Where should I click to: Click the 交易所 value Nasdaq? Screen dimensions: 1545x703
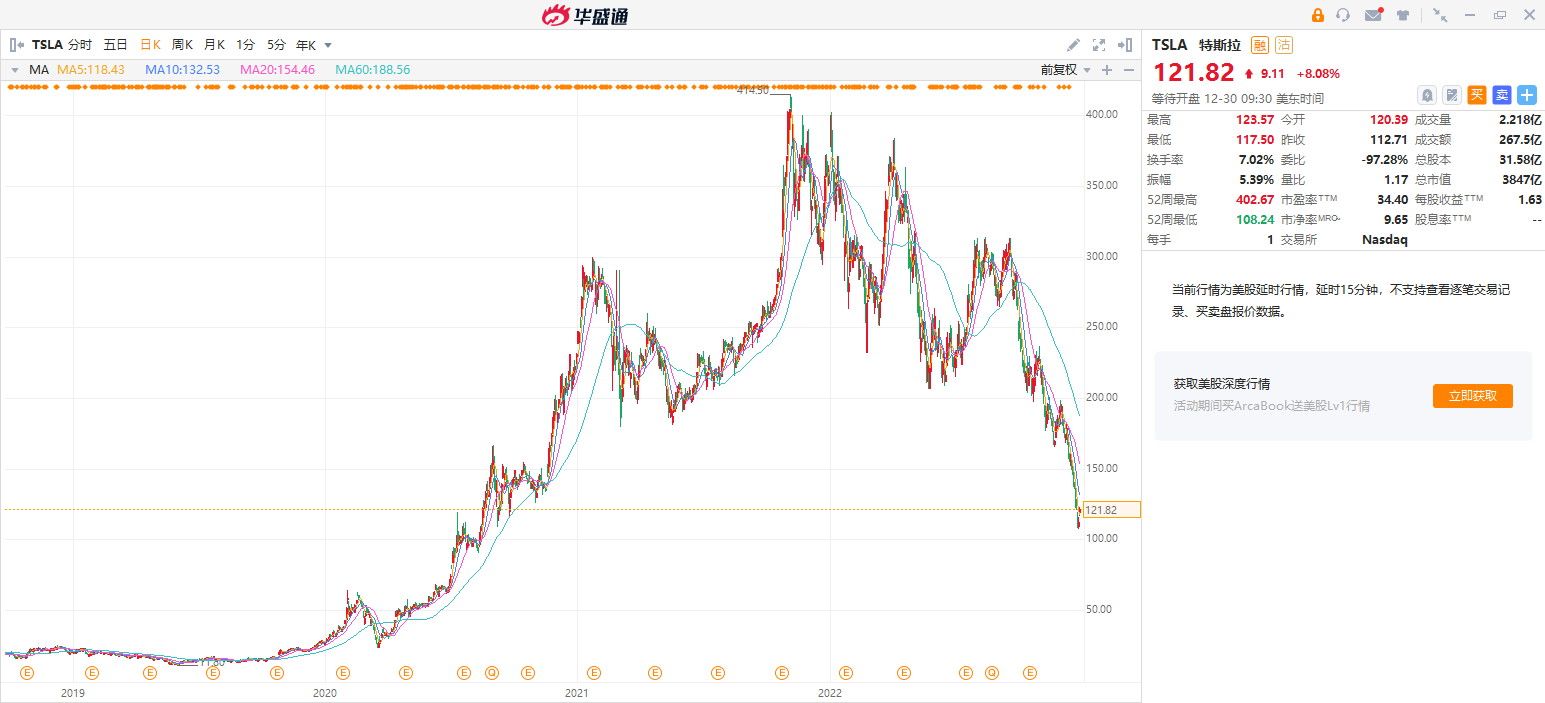(x=1385, y=240)
